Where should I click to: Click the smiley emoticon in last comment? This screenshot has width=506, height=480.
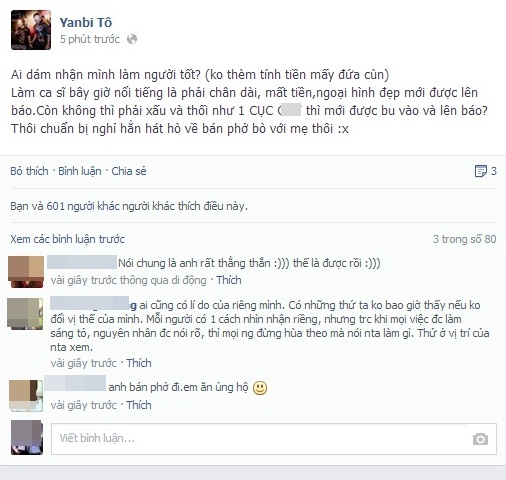pyautogui.click(x=260, y=388)
